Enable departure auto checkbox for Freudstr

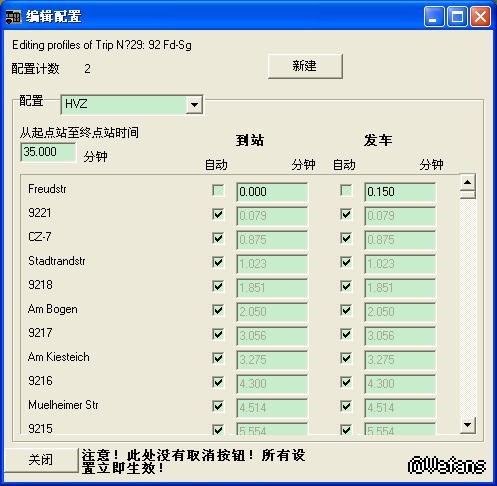coord(346,191)
